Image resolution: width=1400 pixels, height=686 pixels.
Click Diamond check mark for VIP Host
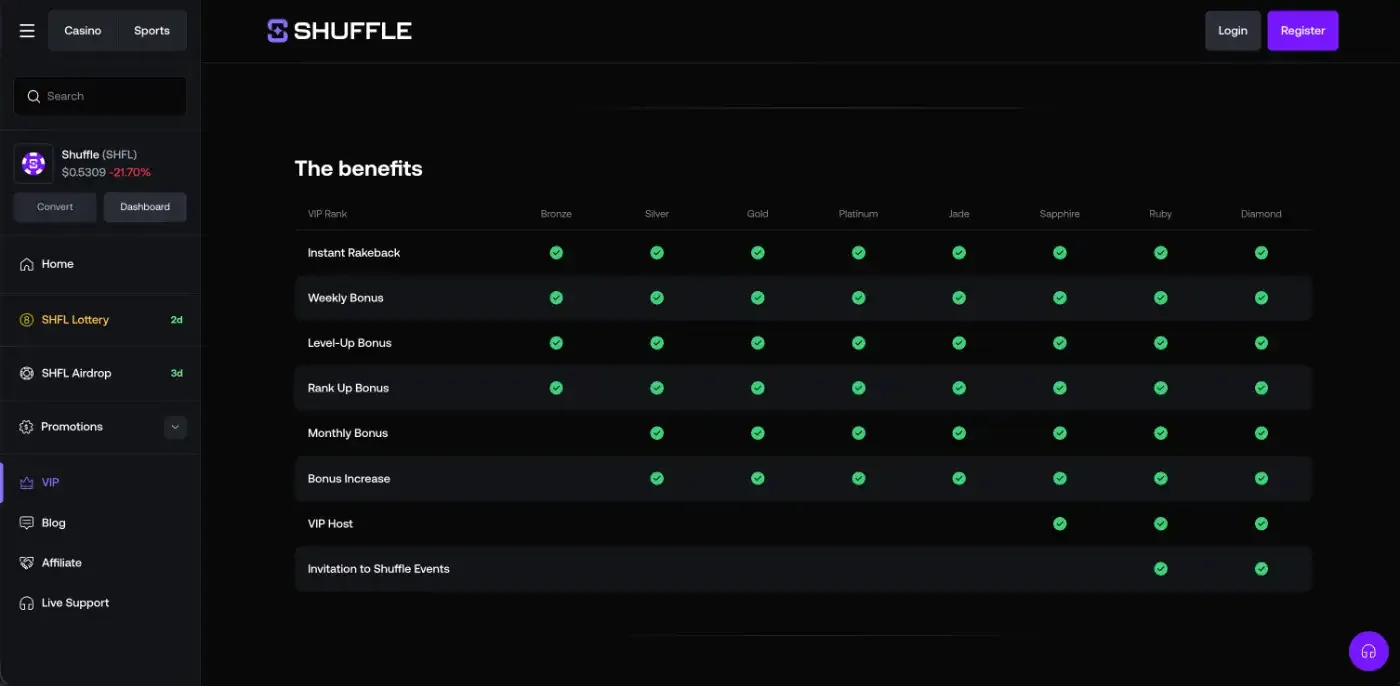tap(1261, 523)
